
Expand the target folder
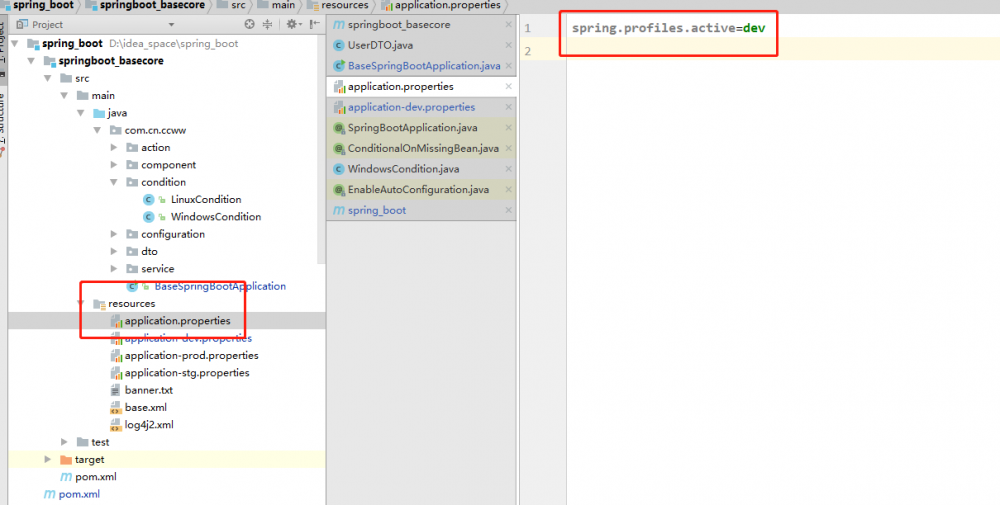point(47,459)
